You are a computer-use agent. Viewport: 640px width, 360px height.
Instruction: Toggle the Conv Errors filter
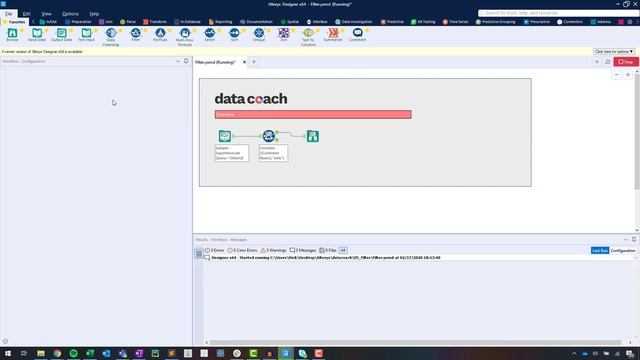click(242, 250)
